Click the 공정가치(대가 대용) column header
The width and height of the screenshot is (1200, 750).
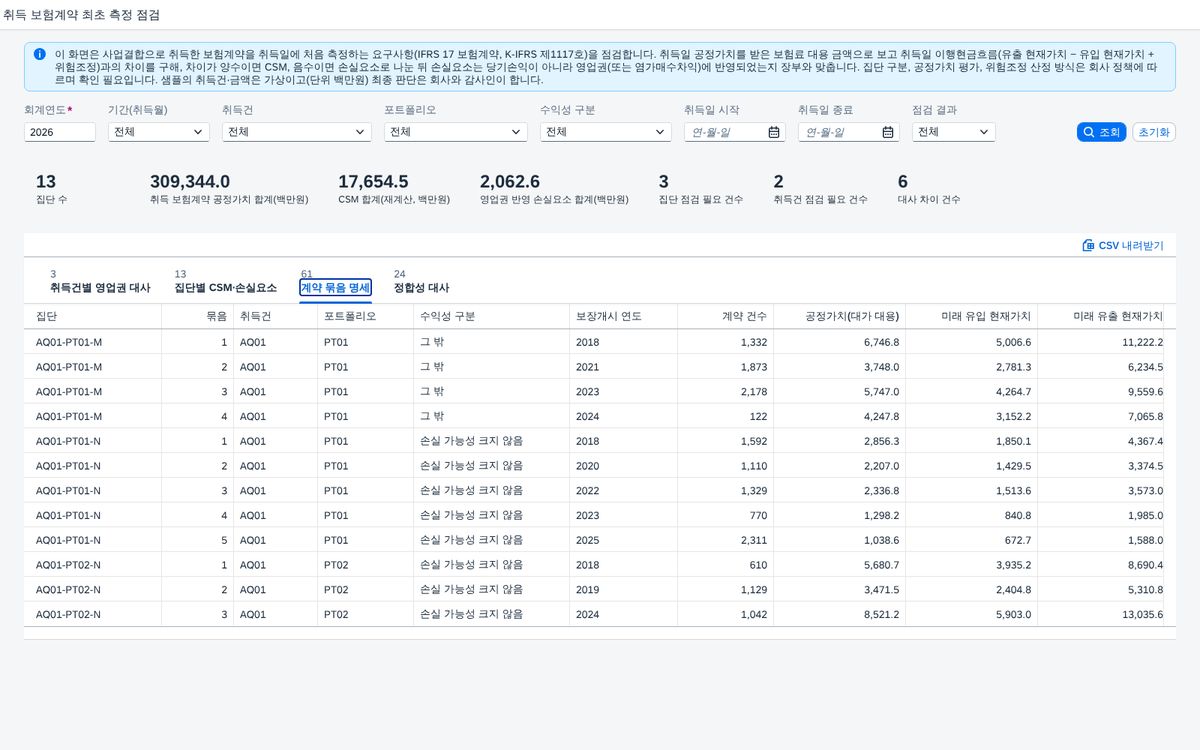point(840,316)
